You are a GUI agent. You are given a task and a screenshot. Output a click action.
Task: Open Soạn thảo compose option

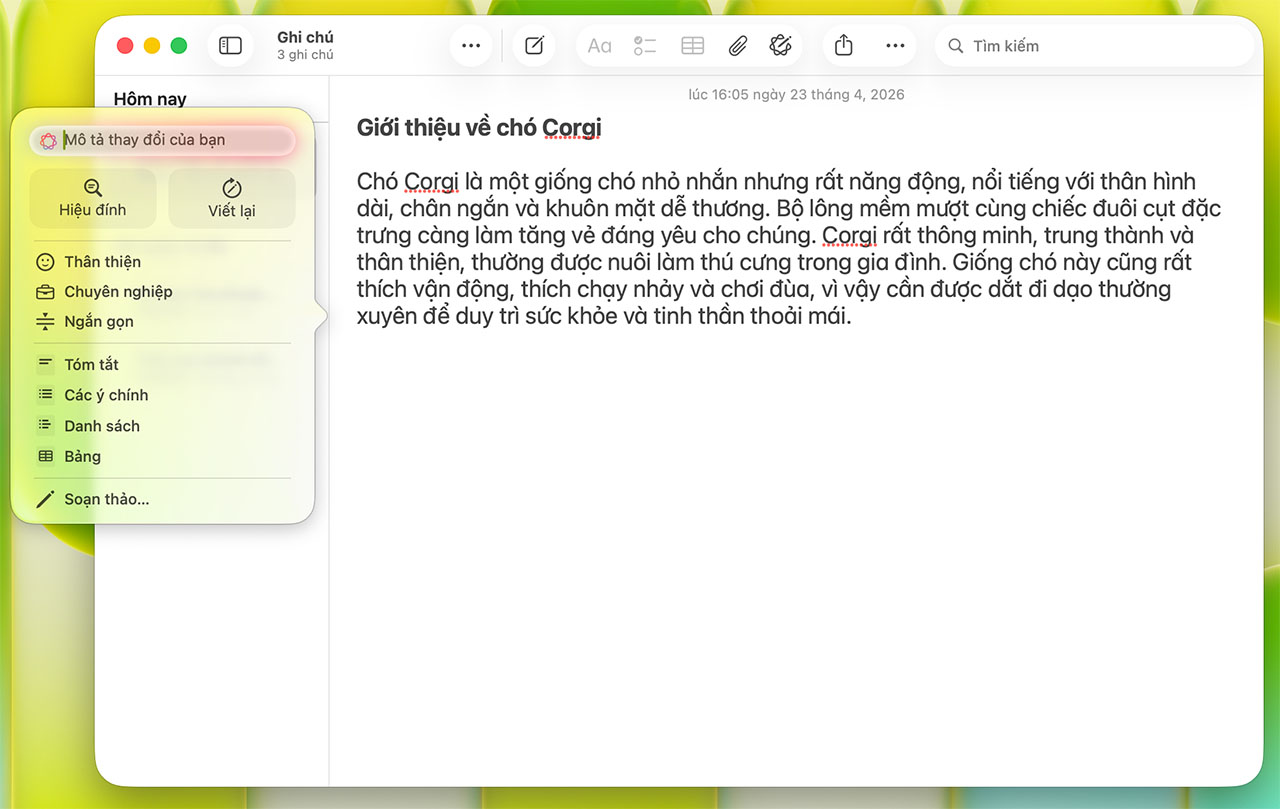point(106,499)
